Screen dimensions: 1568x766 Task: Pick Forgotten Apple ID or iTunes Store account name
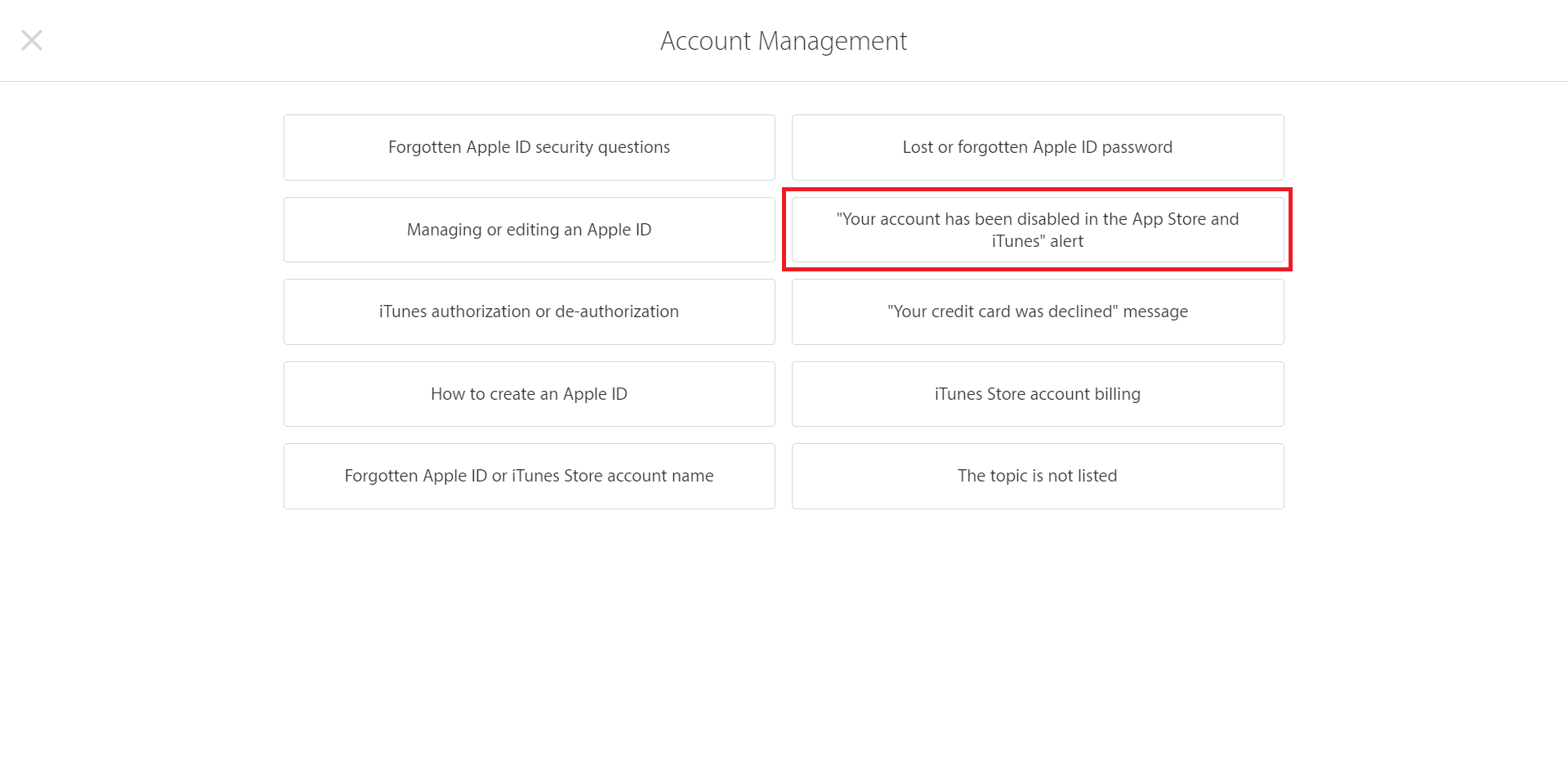click(x=529, y=476)
